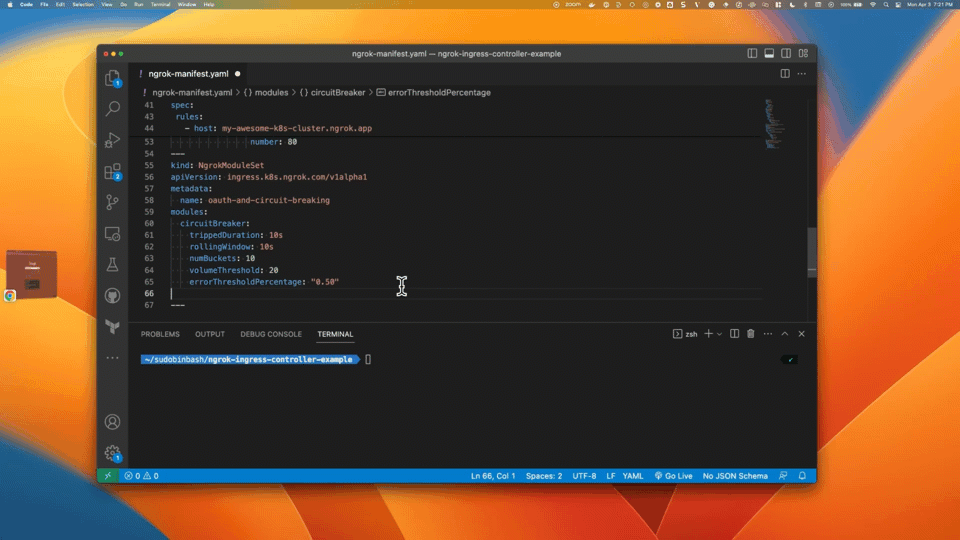Viewport: 960px width, 540px height.
Task: Split the terminal pane
Action: [x=734, y=334]
